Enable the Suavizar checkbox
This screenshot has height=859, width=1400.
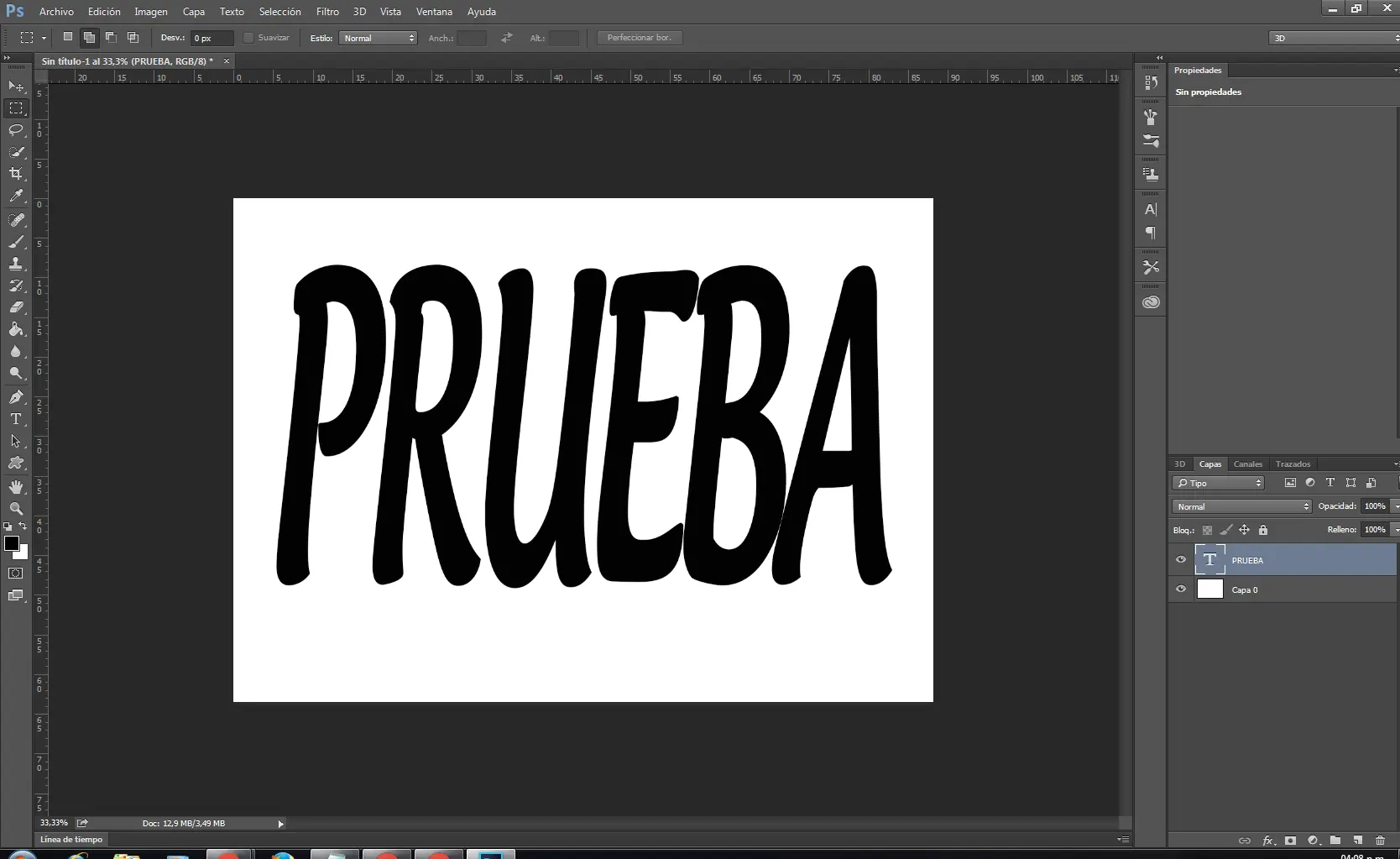tap(248, 38)
